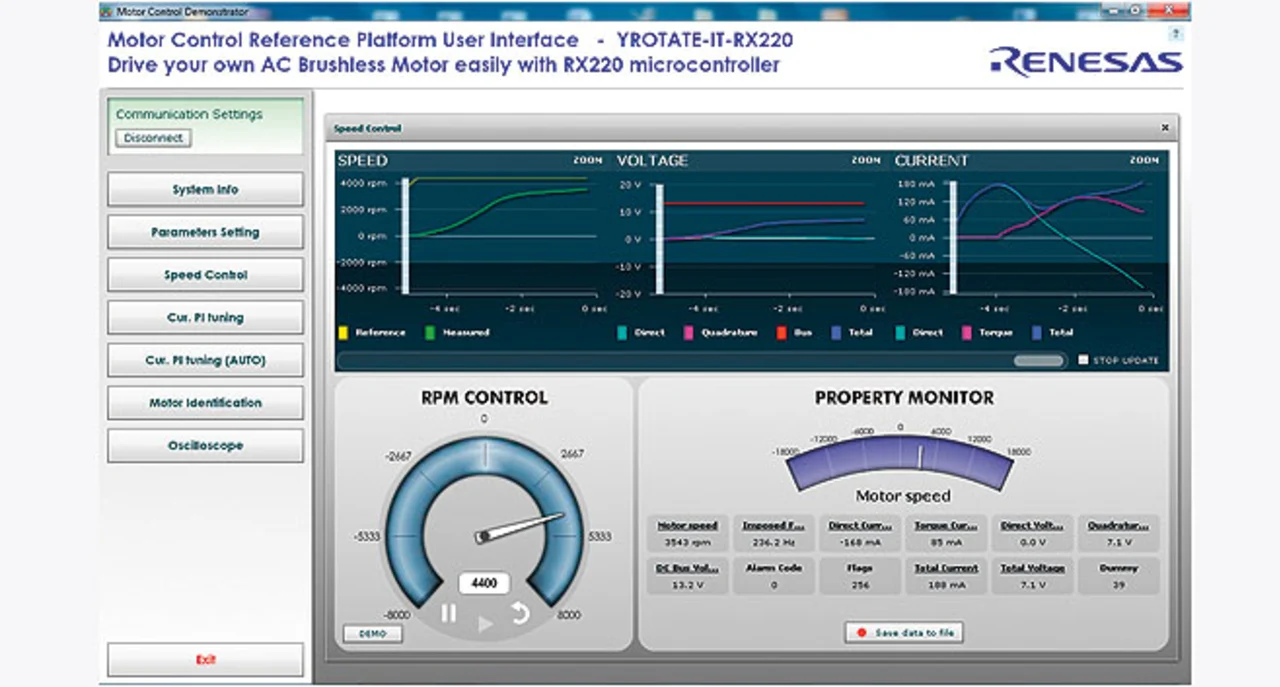Open the System Info page
Screen dimensions: 1280x687
(205, 189)
